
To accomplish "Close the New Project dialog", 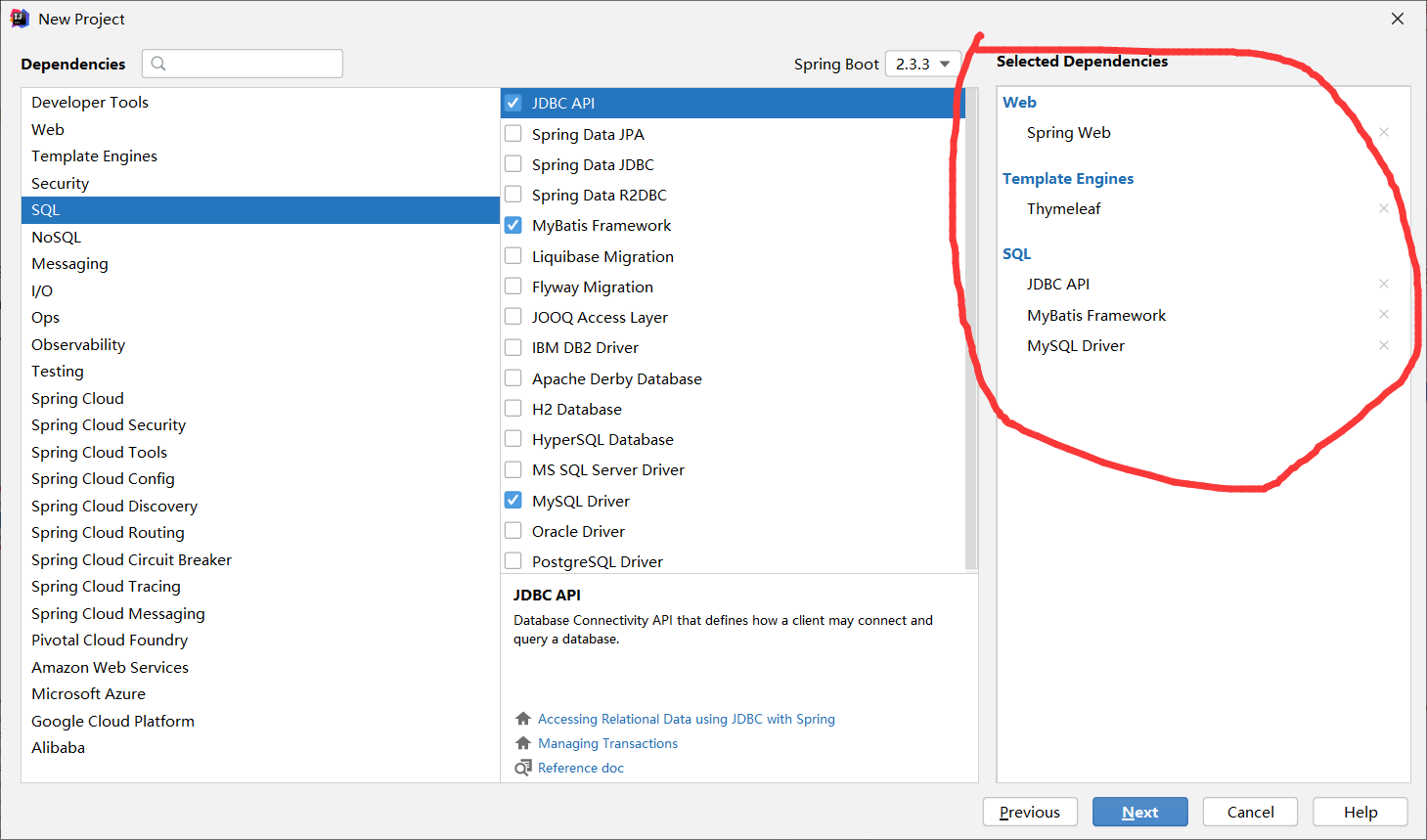I will (x=1398, y=19).
